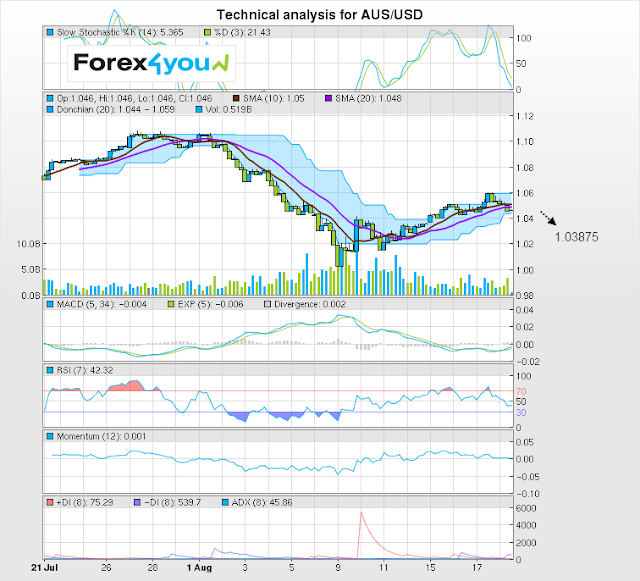Click the ADX (8) blue legend square
Viewport: 640px width, 581px height.
click(225, 503)
